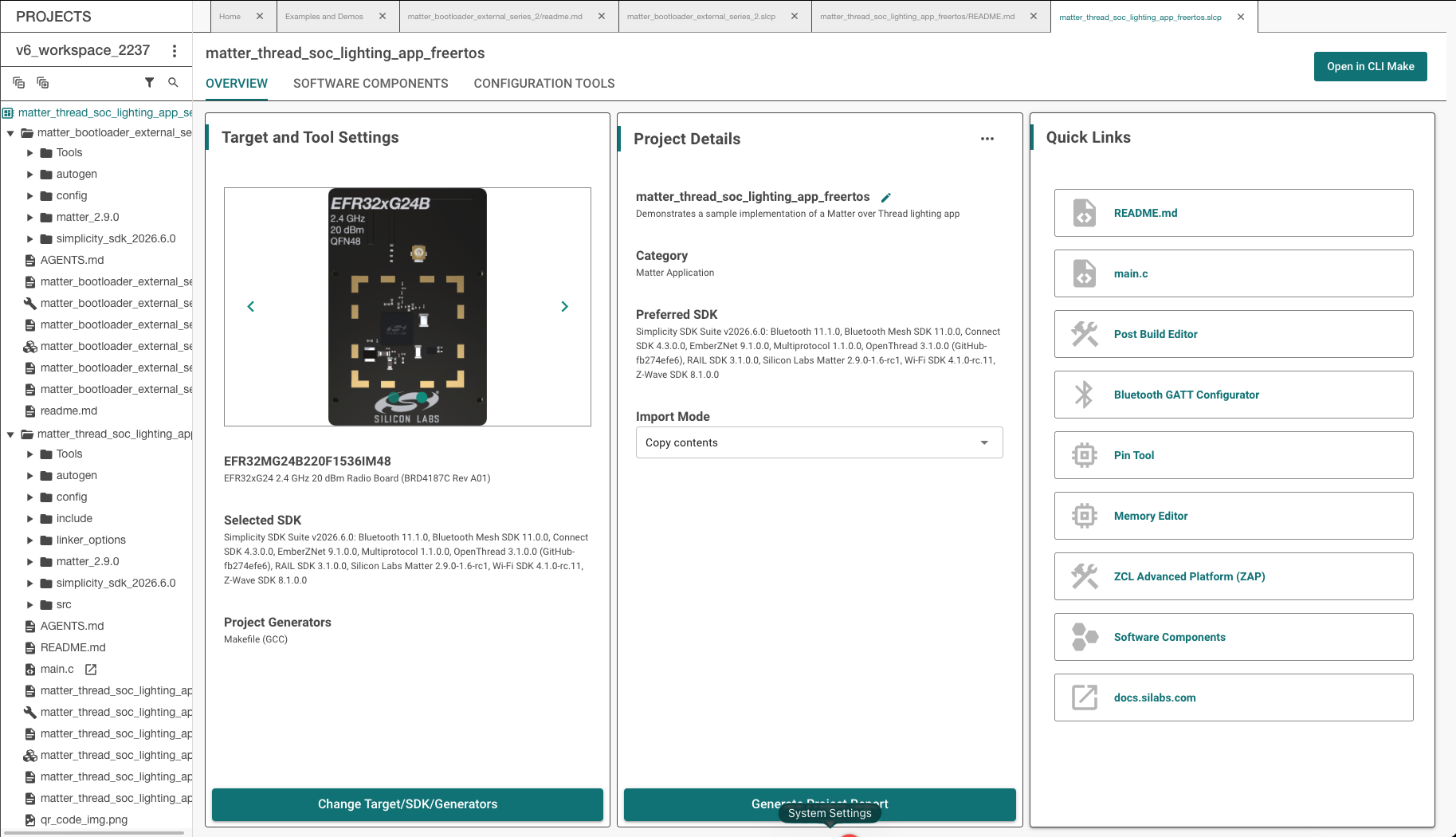Expand config folder under matter_bootloader_external project

pos(29,196)
